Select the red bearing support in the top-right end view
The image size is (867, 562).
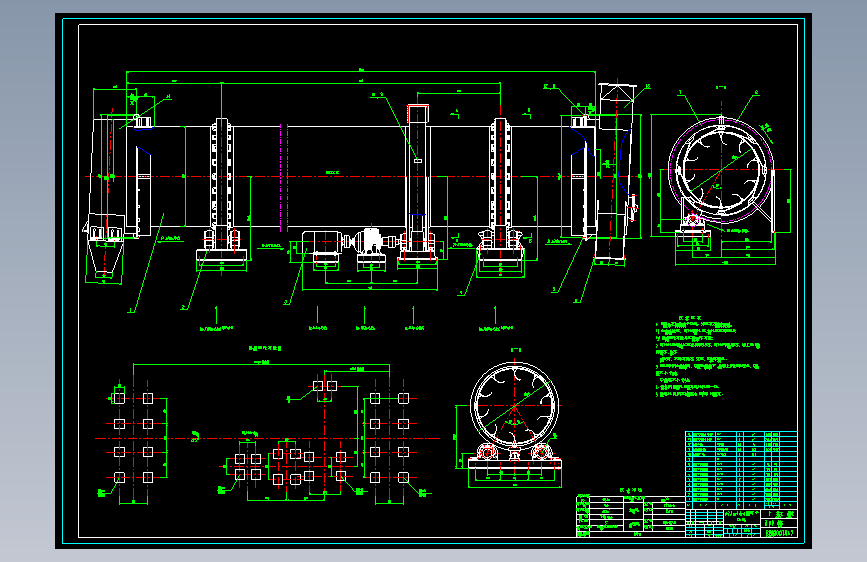point(692,222)
